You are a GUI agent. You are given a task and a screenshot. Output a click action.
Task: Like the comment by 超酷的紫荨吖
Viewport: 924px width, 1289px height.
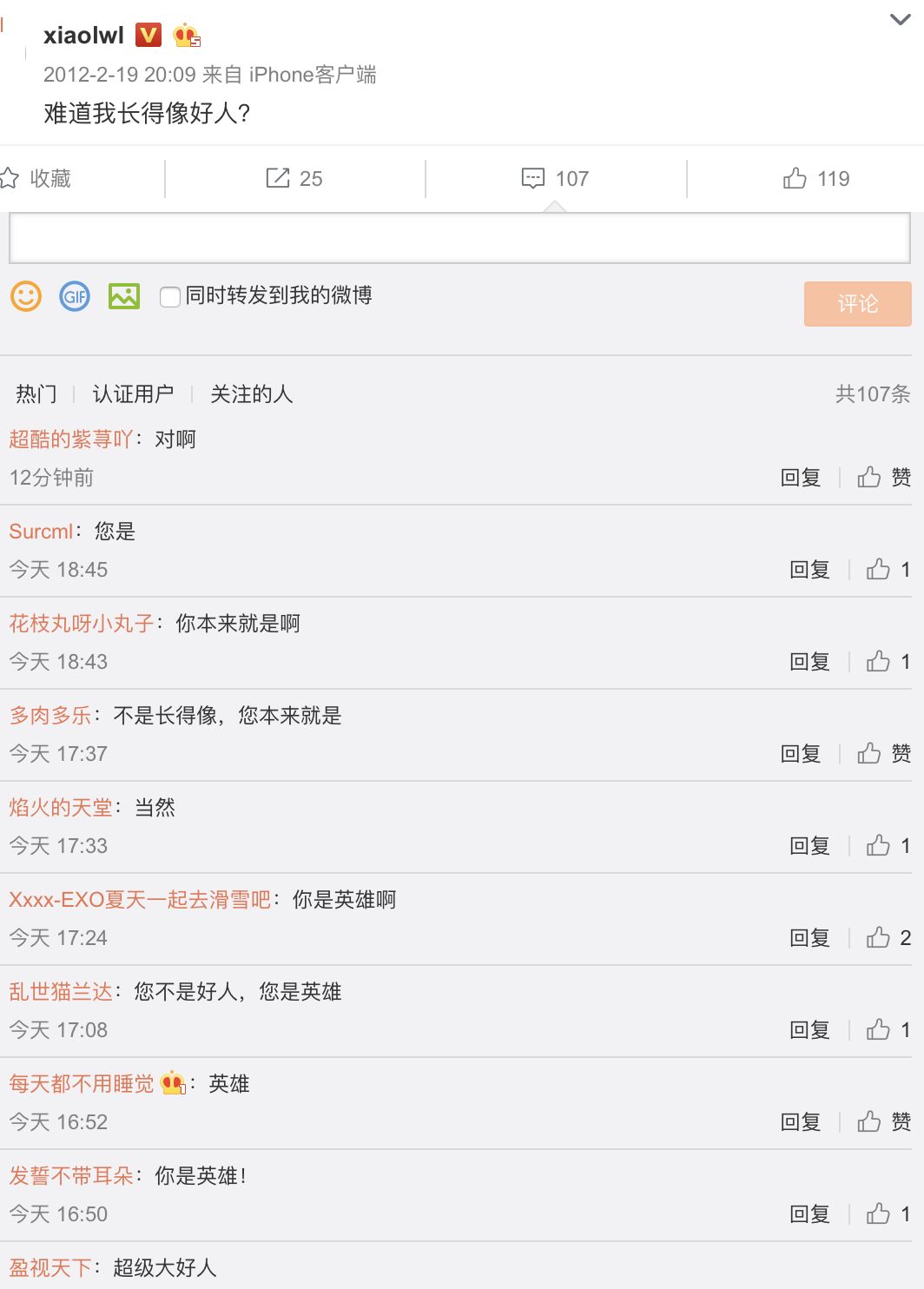coord(869,477)
